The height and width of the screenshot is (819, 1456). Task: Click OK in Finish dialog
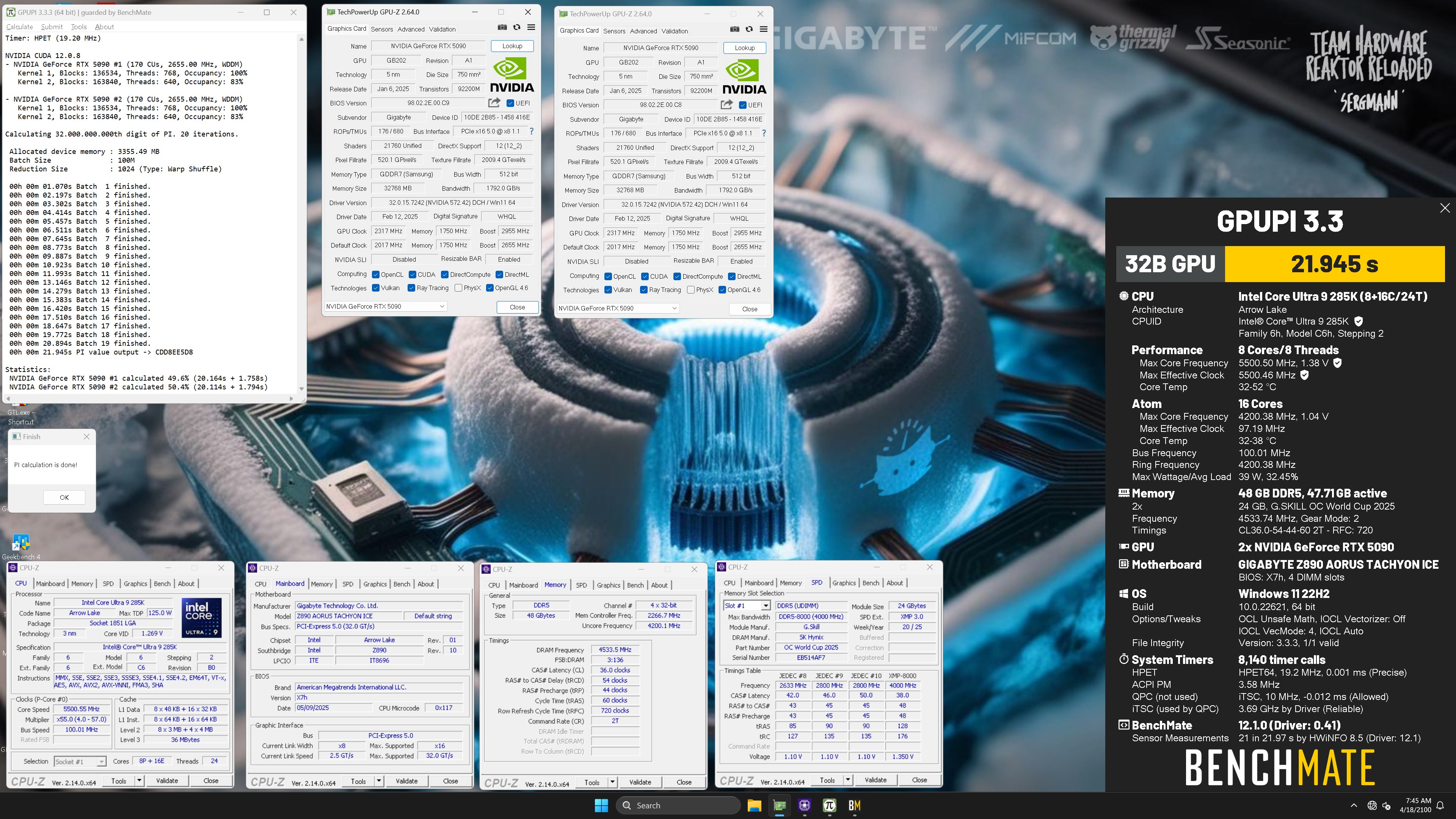pos(64,497)
